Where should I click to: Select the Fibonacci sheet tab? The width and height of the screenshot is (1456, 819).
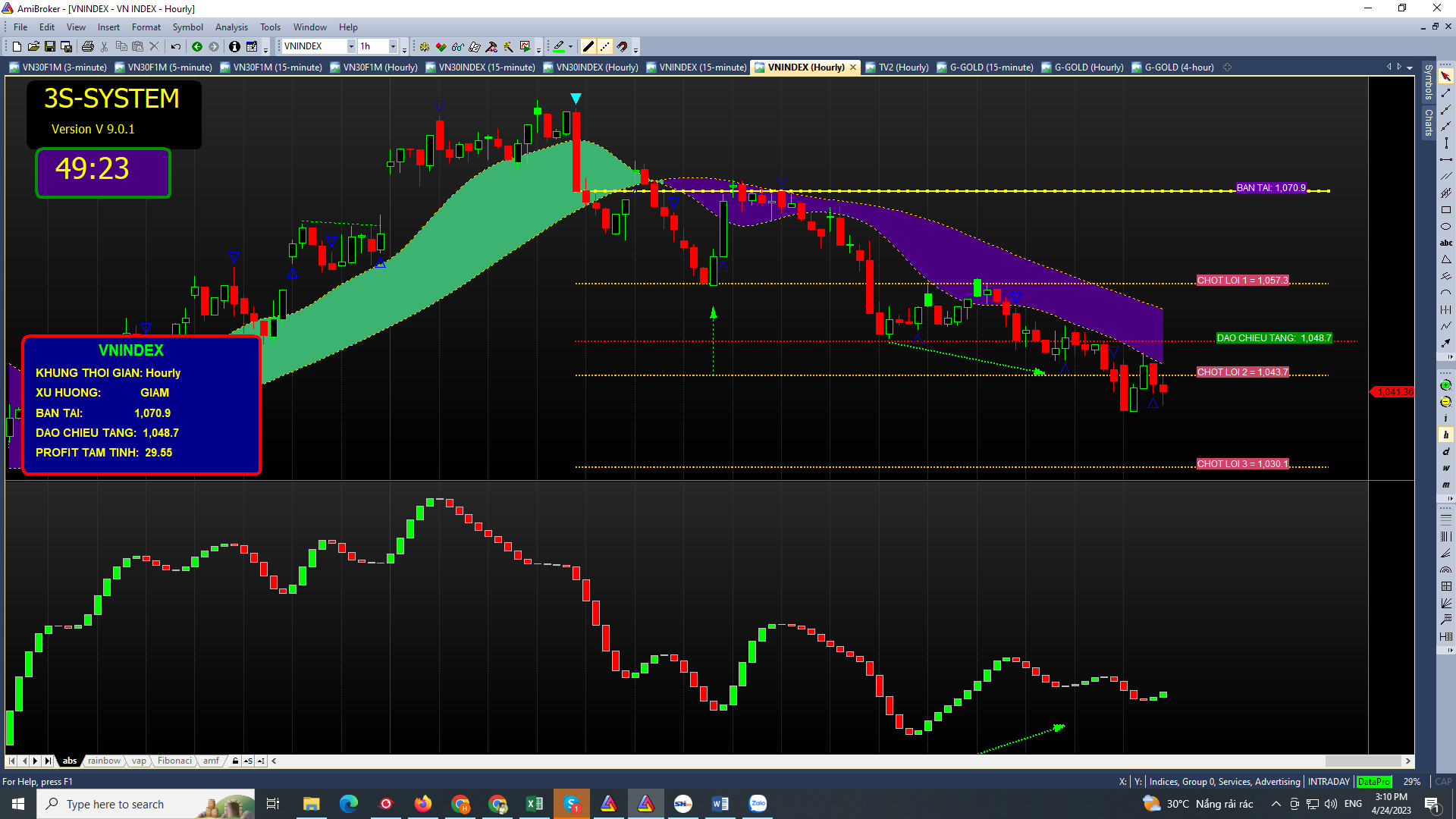coord(174,761)
